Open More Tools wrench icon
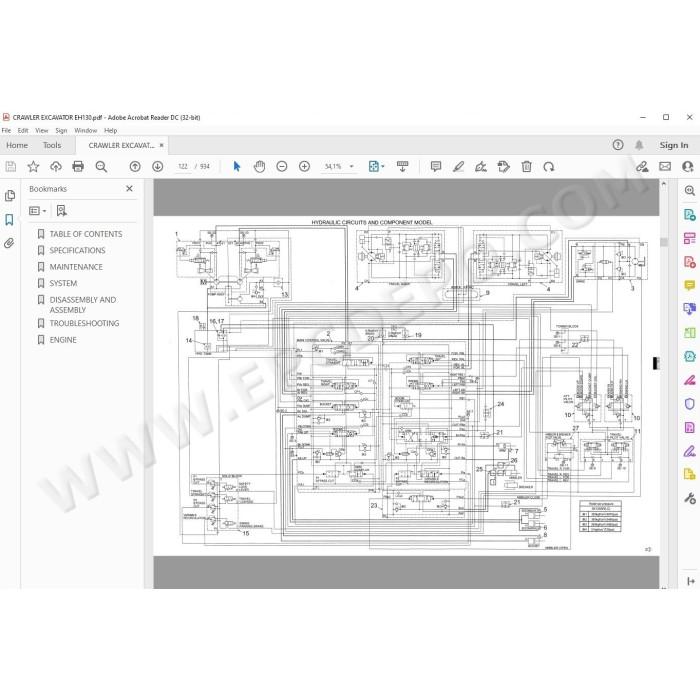This screenshot has height=700, width=700. click(689, 498)
